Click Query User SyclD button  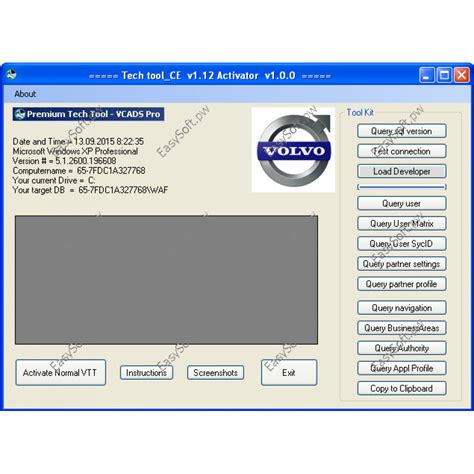(x=402, y=244)
